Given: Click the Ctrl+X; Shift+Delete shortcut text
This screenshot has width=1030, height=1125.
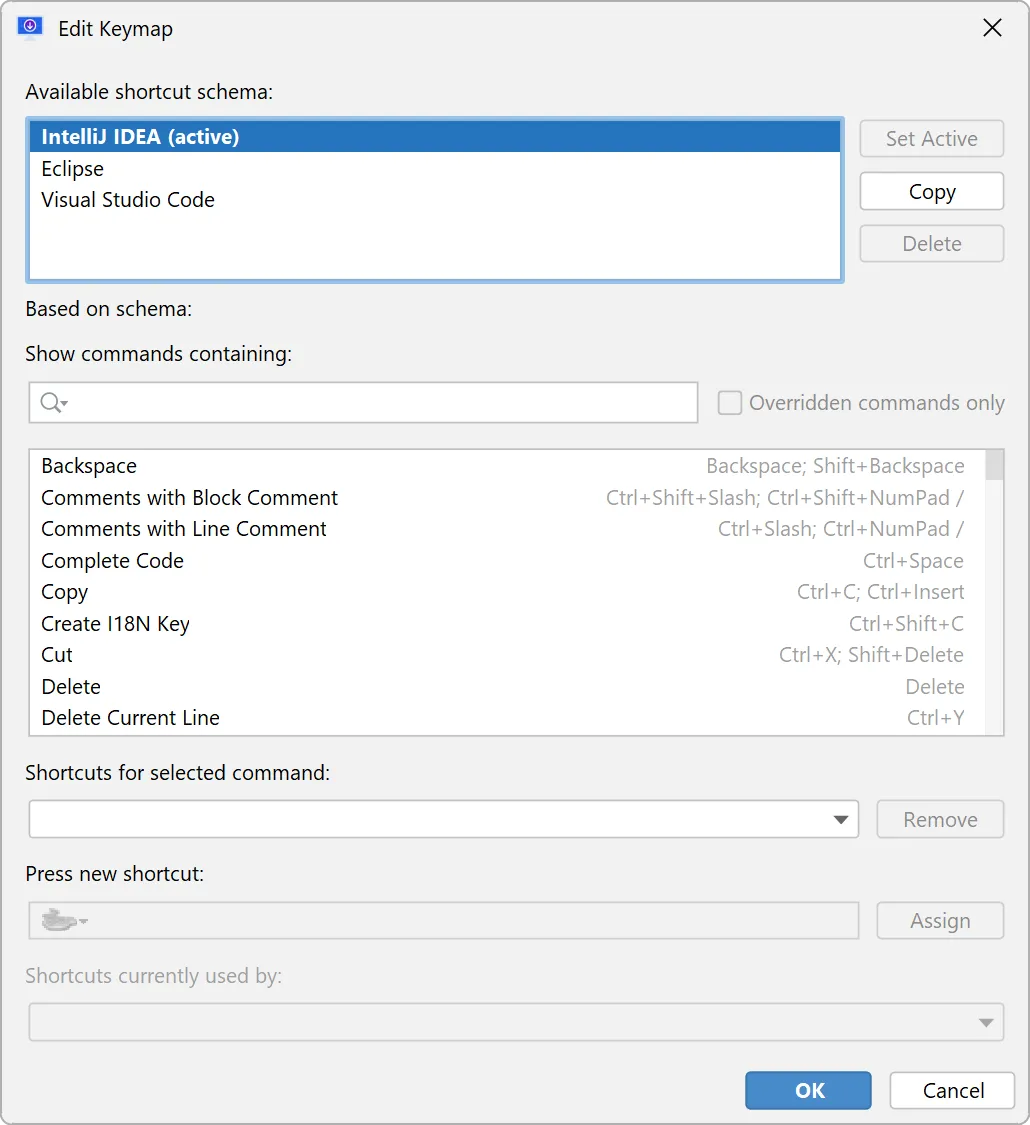Looking at the screenshot, I should (x=871, y=654).
